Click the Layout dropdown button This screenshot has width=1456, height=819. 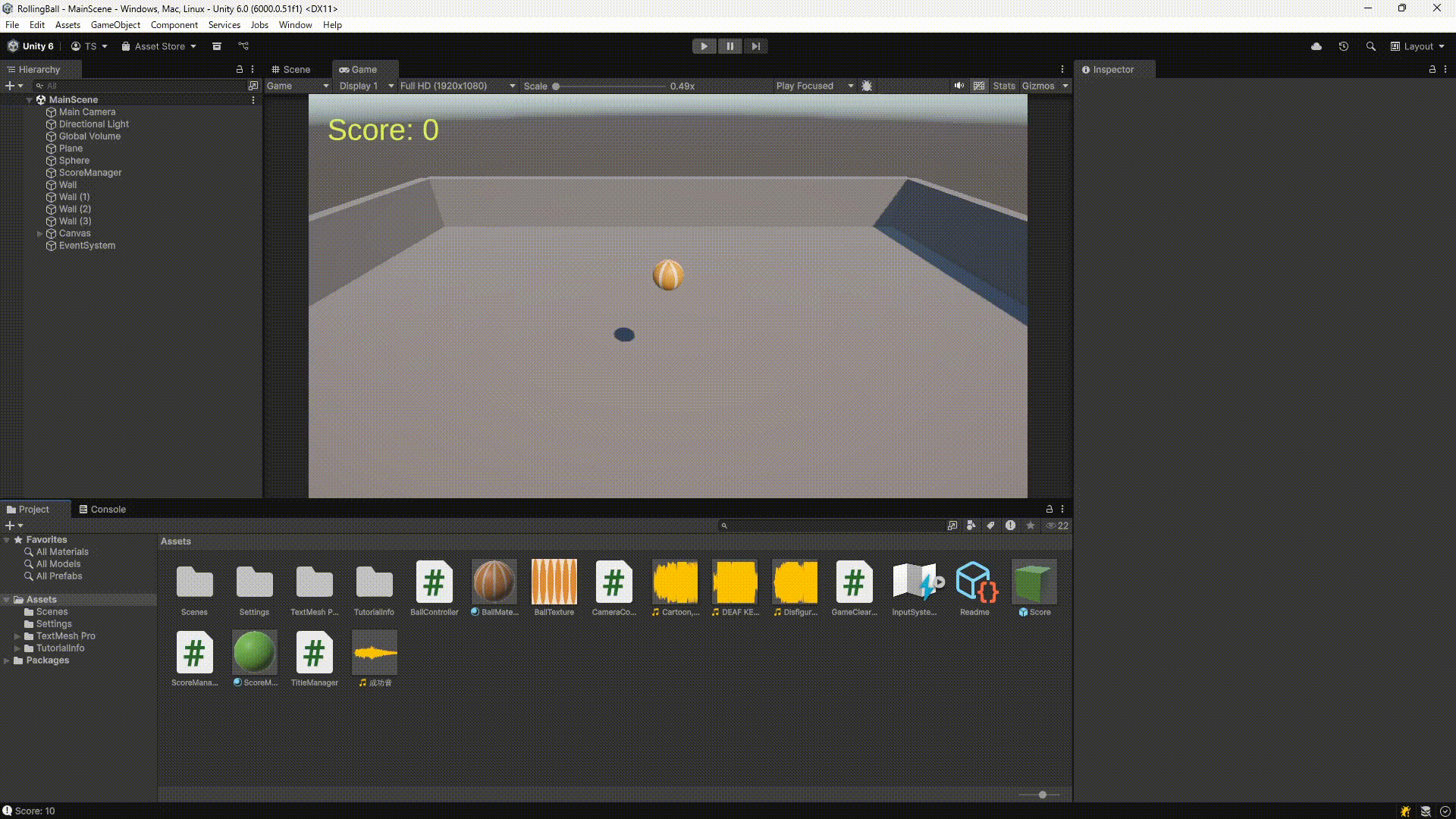coord(1417,46)
